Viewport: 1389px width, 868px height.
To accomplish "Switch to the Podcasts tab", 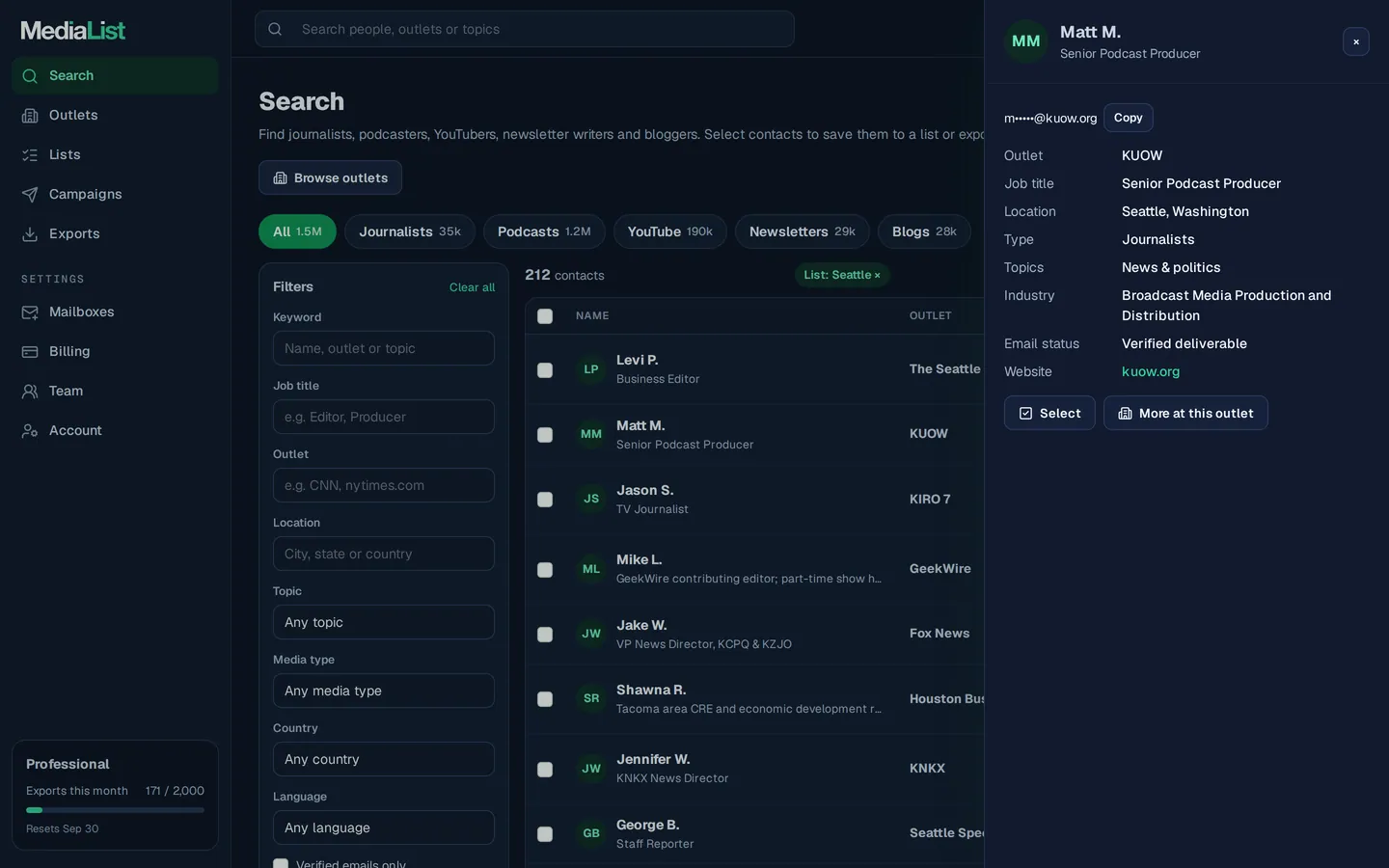I will coord(544,231).
